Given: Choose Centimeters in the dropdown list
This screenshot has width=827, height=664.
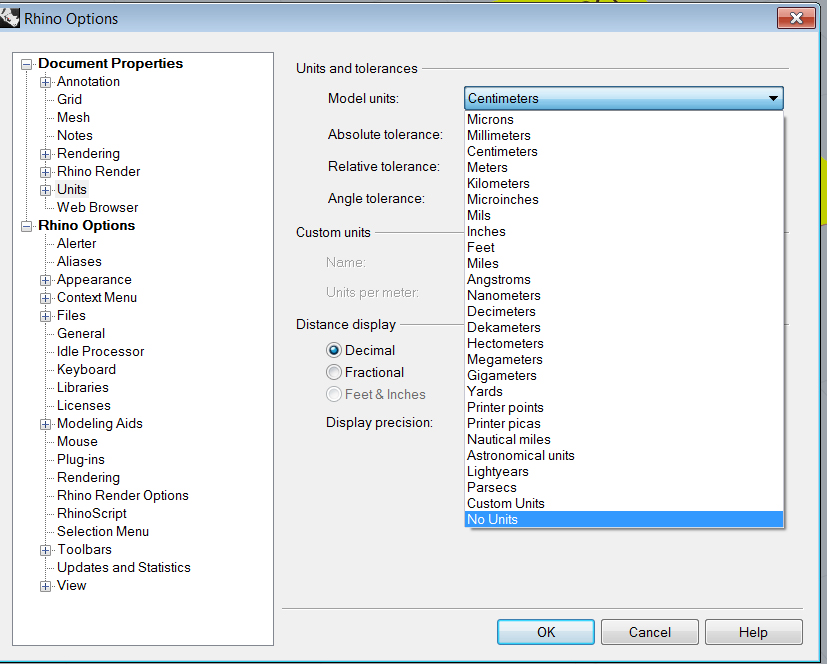Looking at the screenshot, I should click(x=623, y=151).
